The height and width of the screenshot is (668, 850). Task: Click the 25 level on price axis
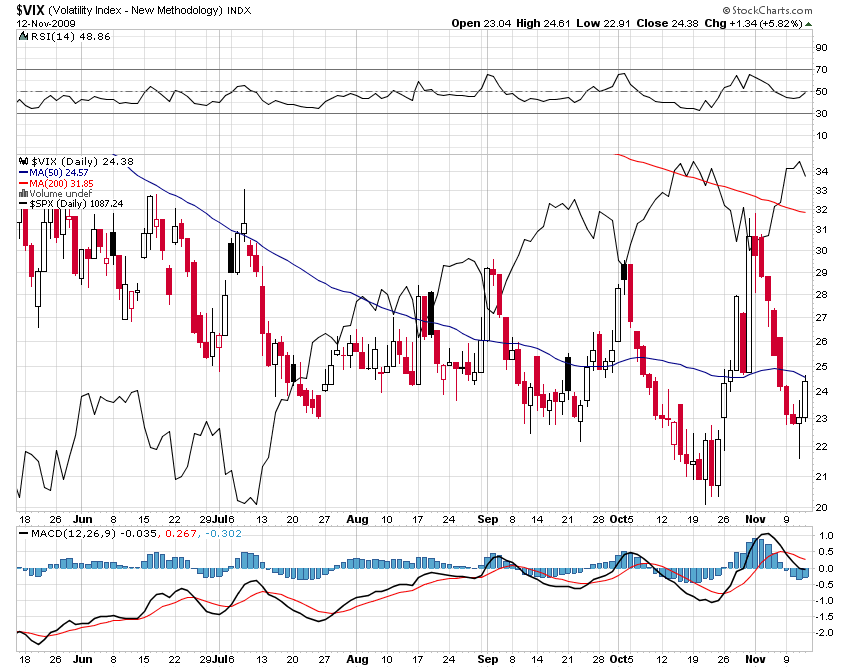point(821,367)
